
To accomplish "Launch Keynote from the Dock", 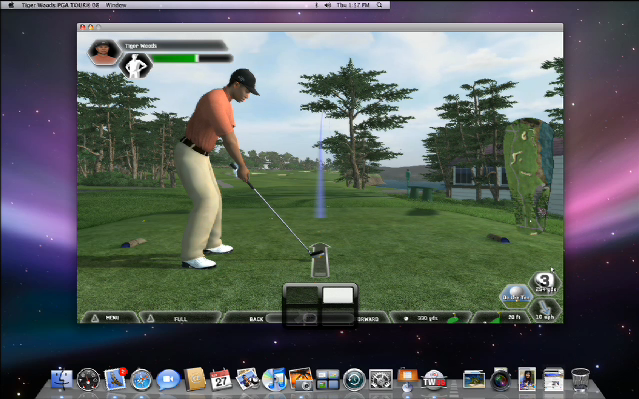I will tap(408, 379).
